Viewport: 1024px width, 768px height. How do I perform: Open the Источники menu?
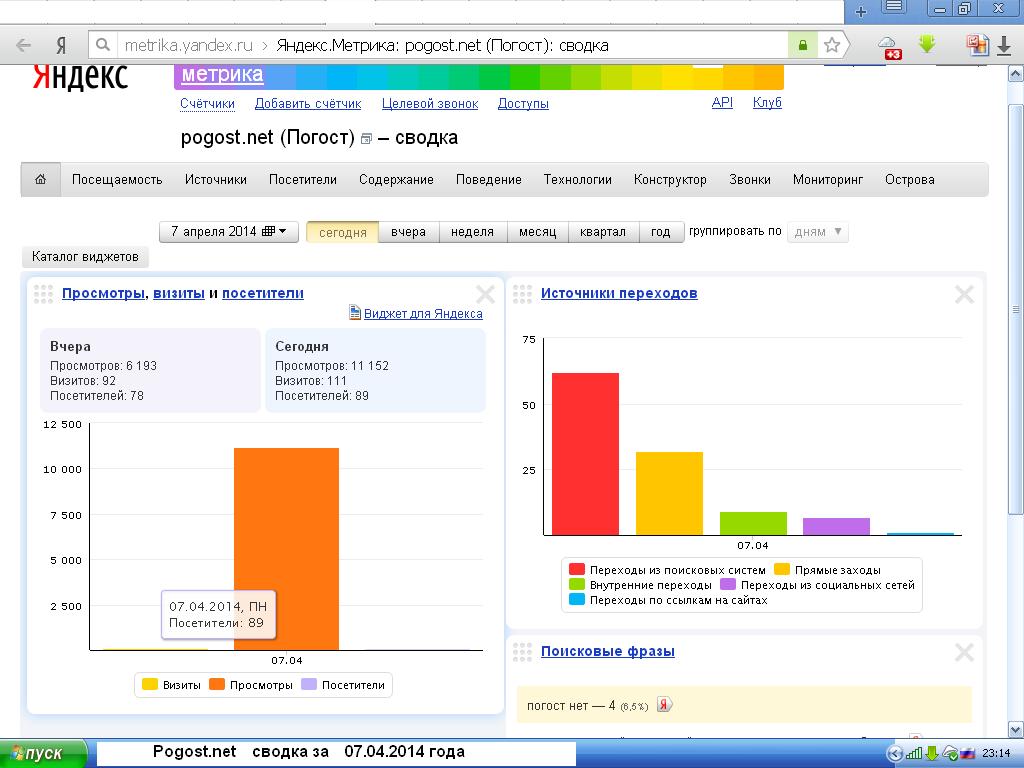(216, 180)
